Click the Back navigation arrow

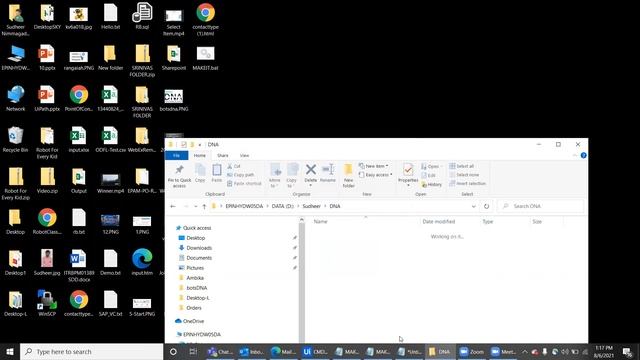pos(173,206)
